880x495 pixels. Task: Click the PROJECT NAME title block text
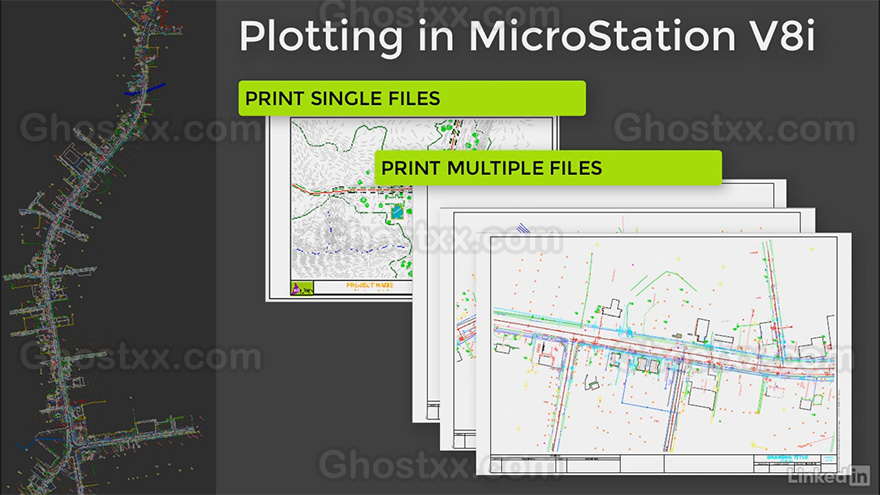[369, 286]
